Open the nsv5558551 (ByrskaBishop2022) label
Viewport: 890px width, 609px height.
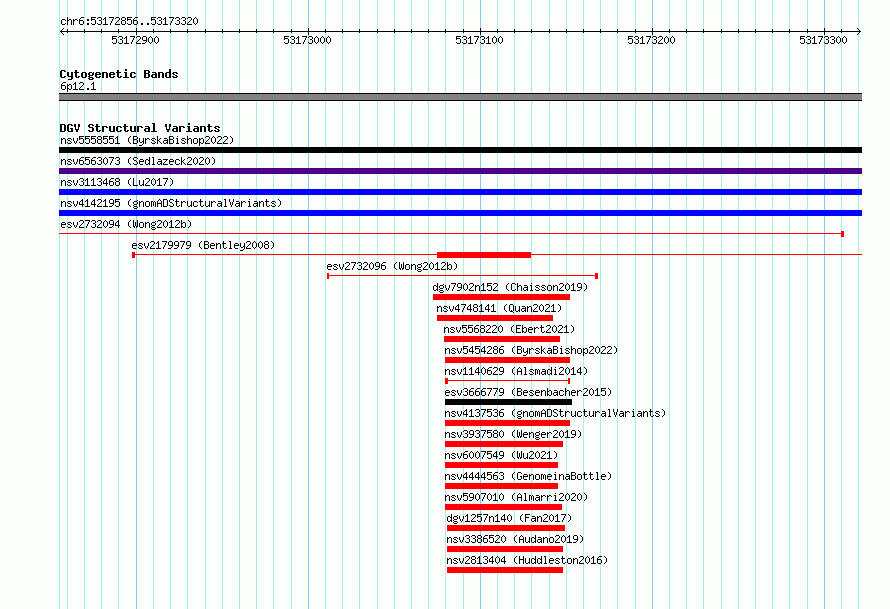[x=147, y=140]
